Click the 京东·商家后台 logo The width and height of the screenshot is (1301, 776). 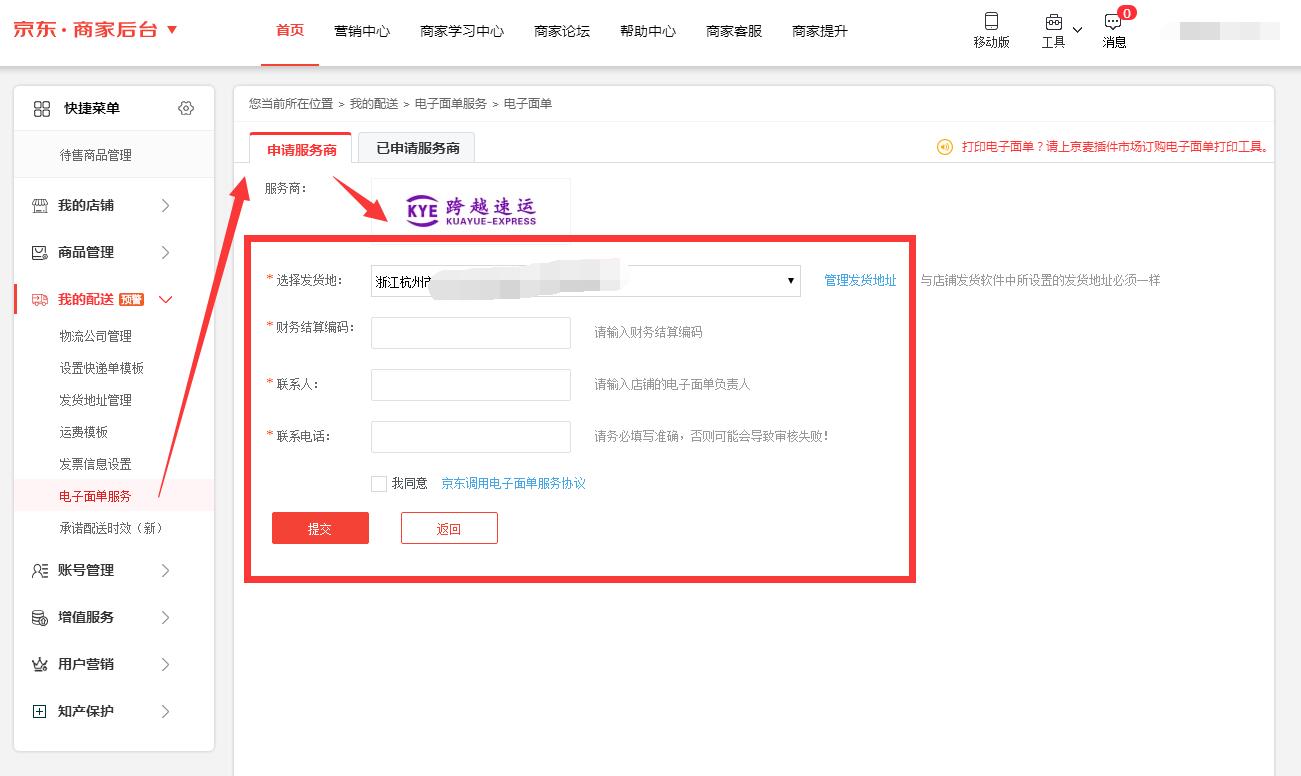click(86, 30)
